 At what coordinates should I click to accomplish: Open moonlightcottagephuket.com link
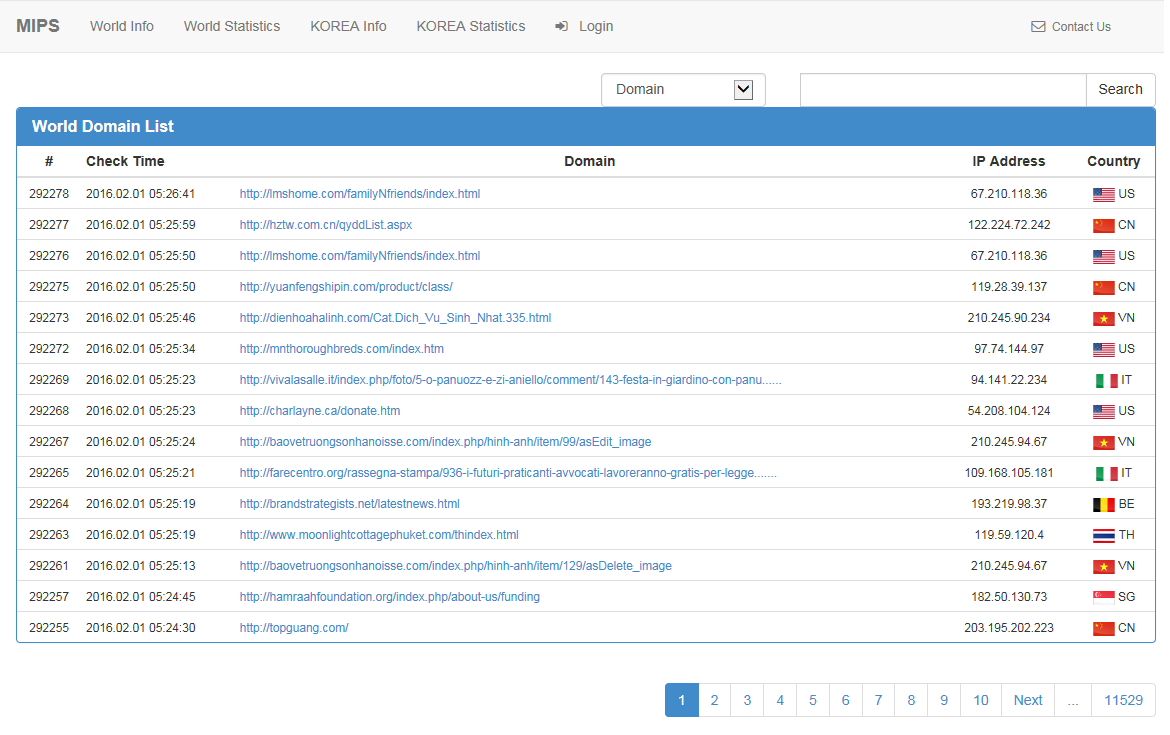tap(379, 534)
